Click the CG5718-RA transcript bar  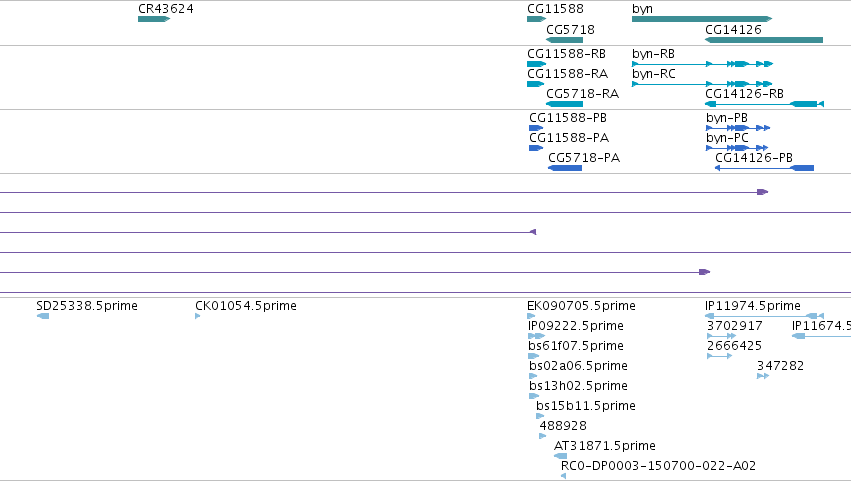click(564, 104)
